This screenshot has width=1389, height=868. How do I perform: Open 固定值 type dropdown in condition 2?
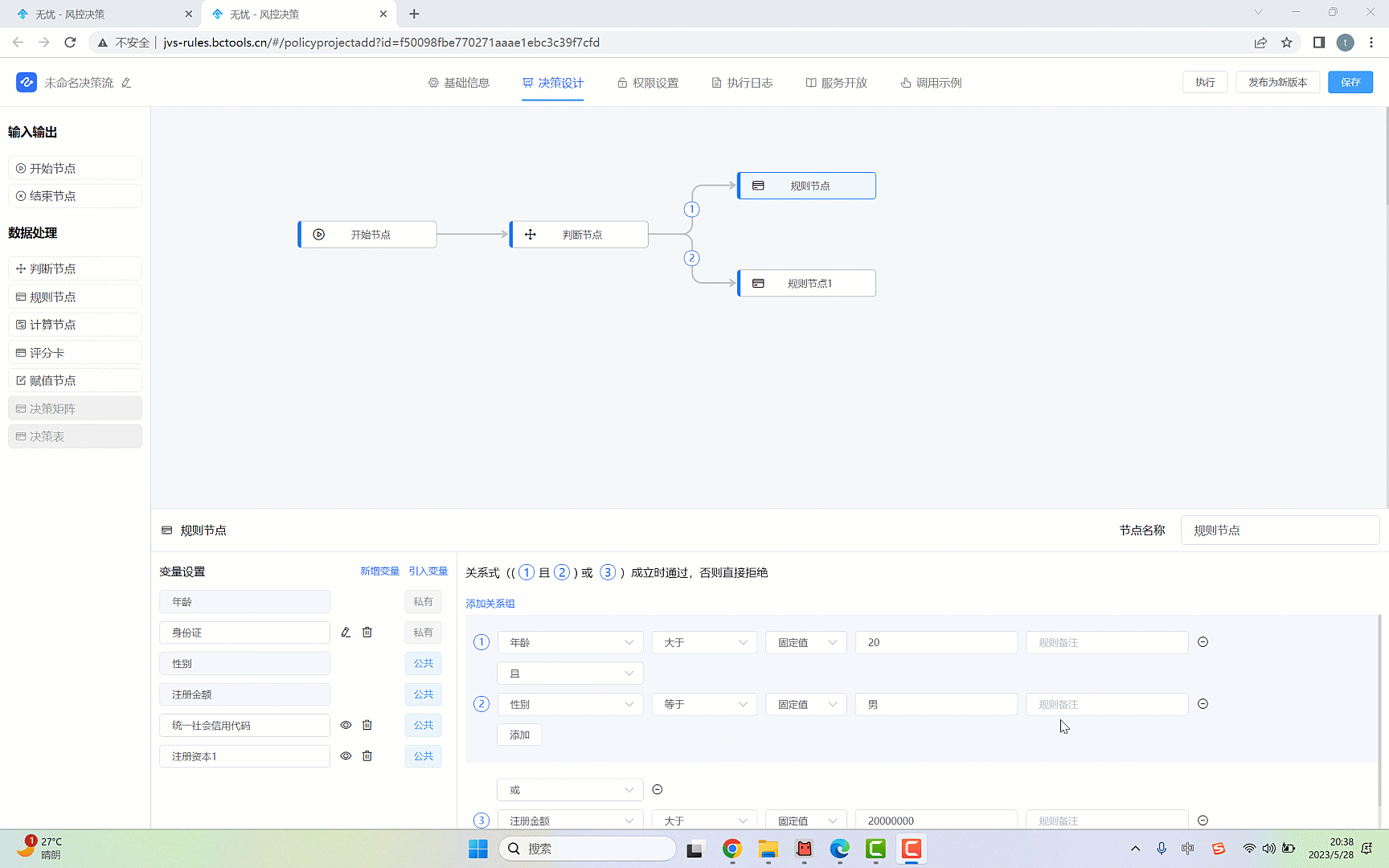pyautogui.click(x=806, y=704)
